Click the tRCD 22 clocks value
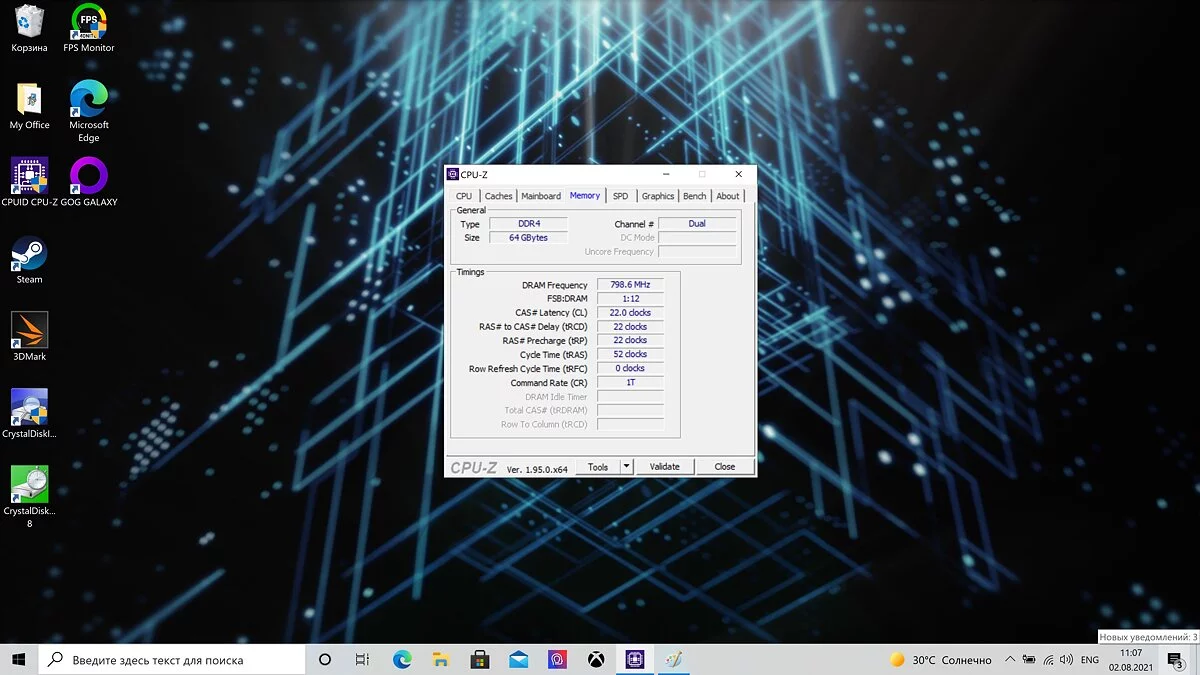The width and height of the screenshot is (1200, 675). click(630, 327)
